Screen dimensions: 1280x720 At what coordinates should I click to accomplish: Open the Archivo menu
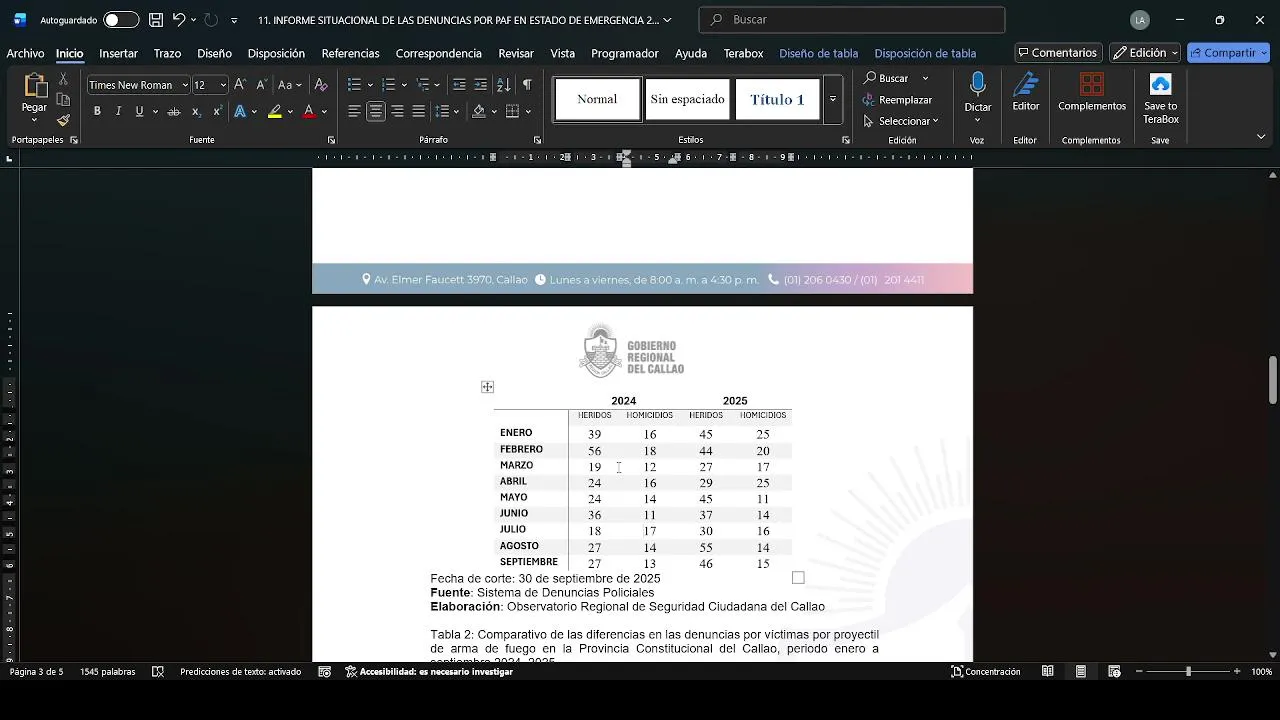[x=25, y=53]
